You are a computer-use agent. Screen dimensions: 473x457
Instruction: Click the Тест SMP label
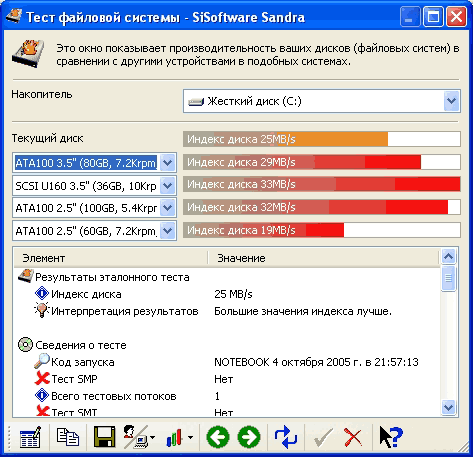[74, 379]
